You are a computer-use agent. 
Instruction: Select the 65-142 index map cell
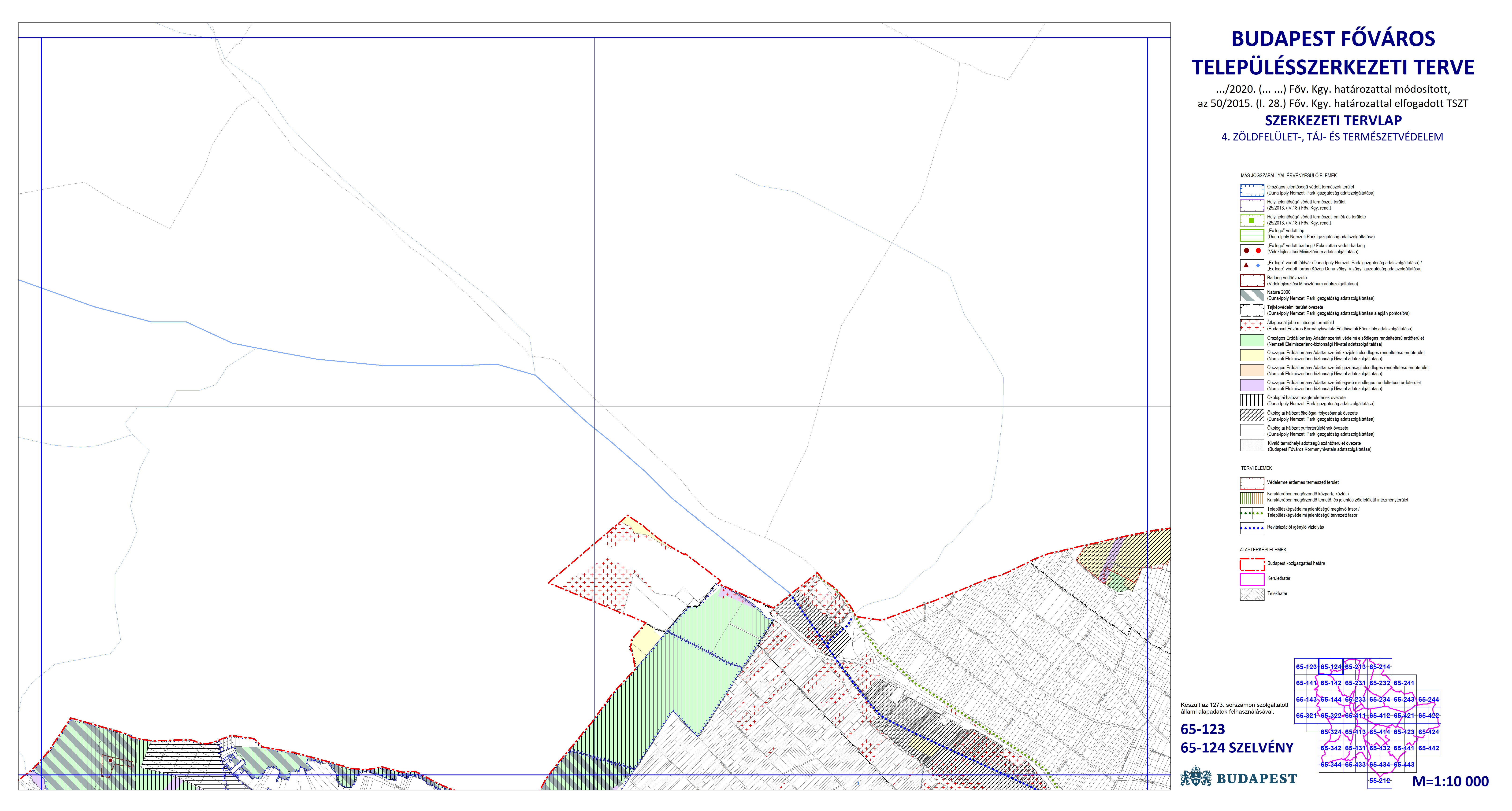(x=1331, y=683)
